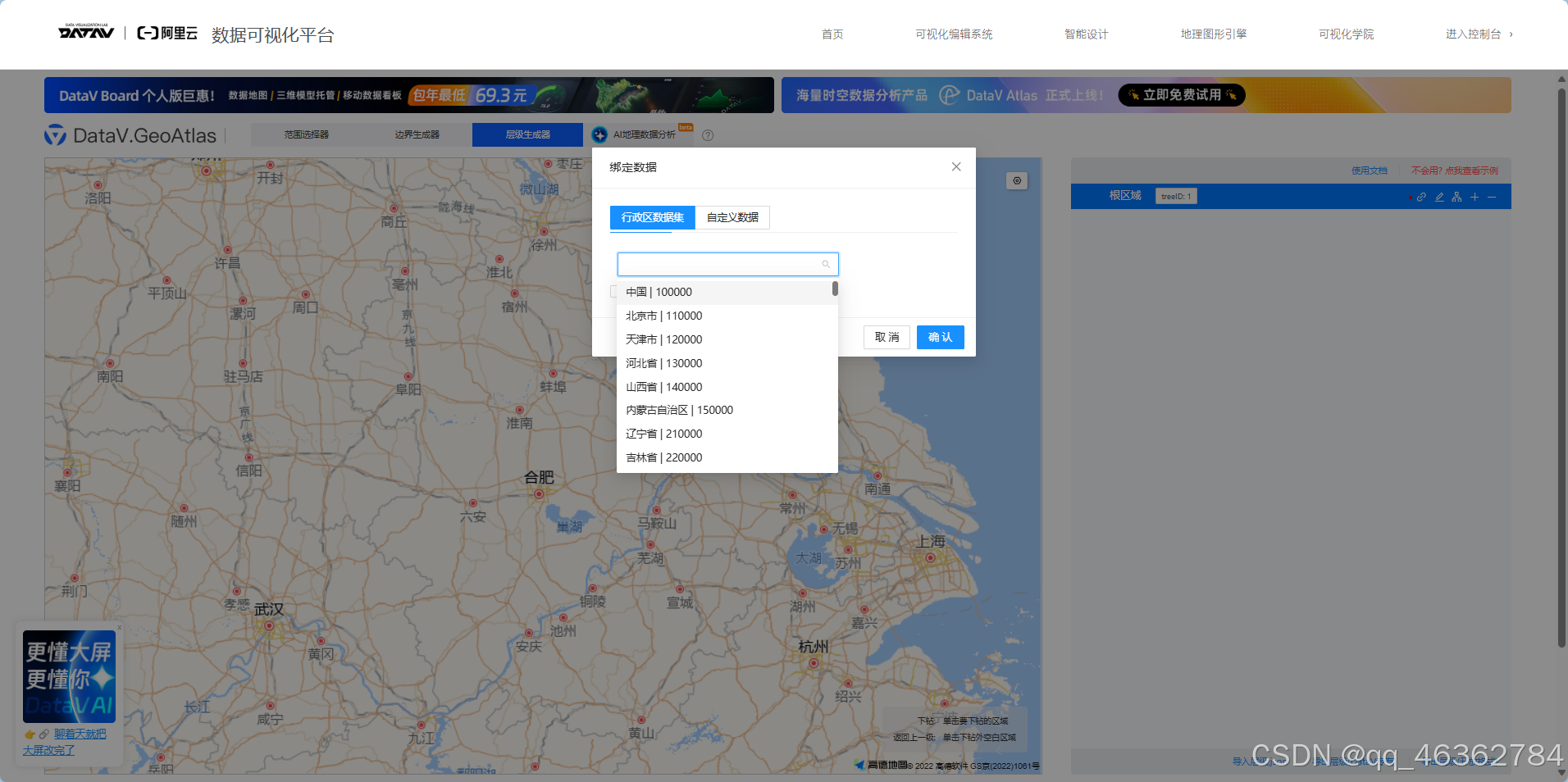Open the DataV Board promotion banner
This screenshot has width=1568, height=782.
tap(409, 95)
